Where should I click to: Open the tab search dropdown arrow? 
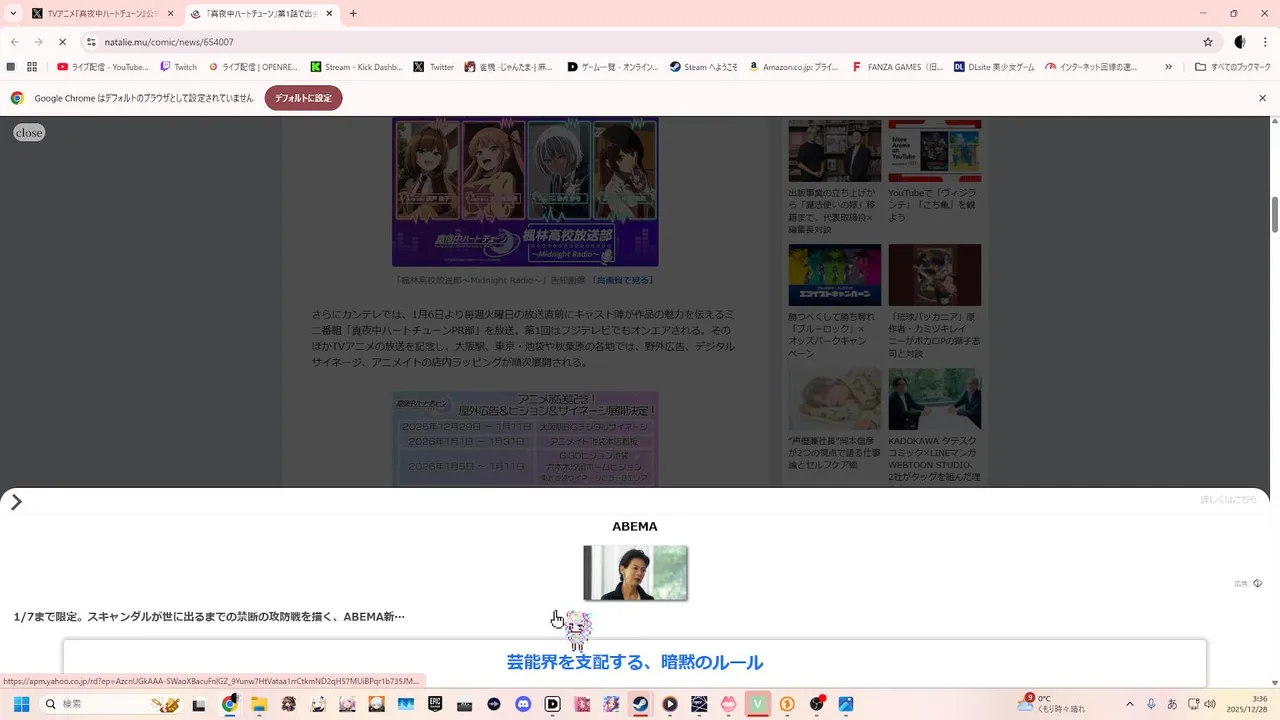[x=13, y=13]
